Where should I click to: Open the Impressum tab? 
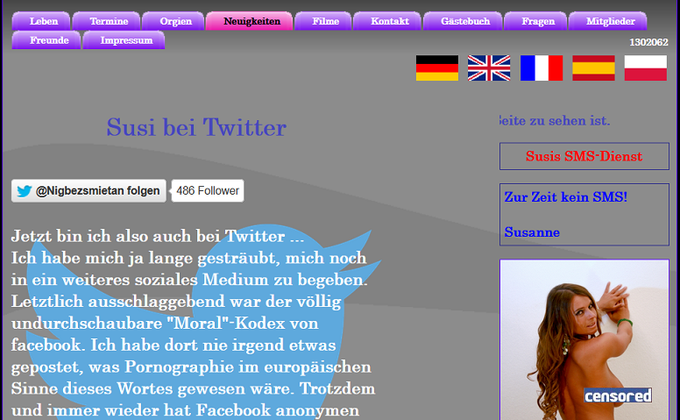tap(124, 40)
